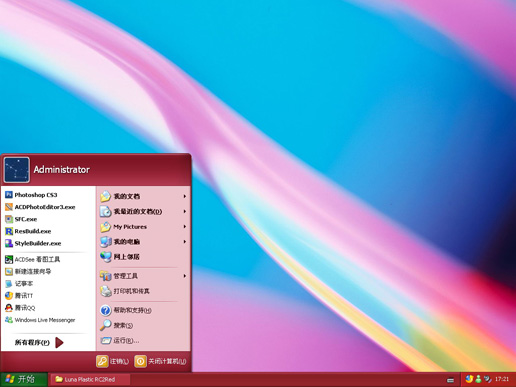
Task: Open ResBuild.exe icon
Action: coord(9,231)
